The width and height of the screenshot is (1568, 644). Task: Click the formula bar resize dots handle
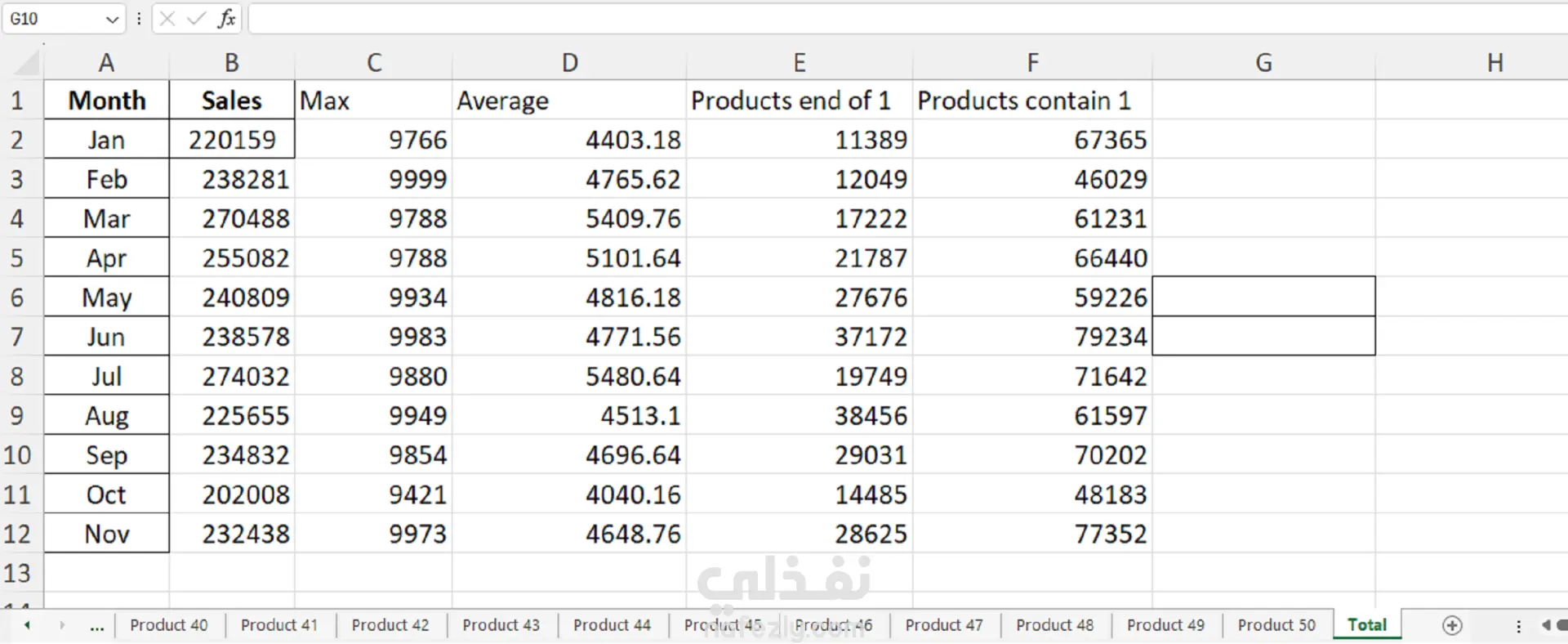[x=139, y=19]
